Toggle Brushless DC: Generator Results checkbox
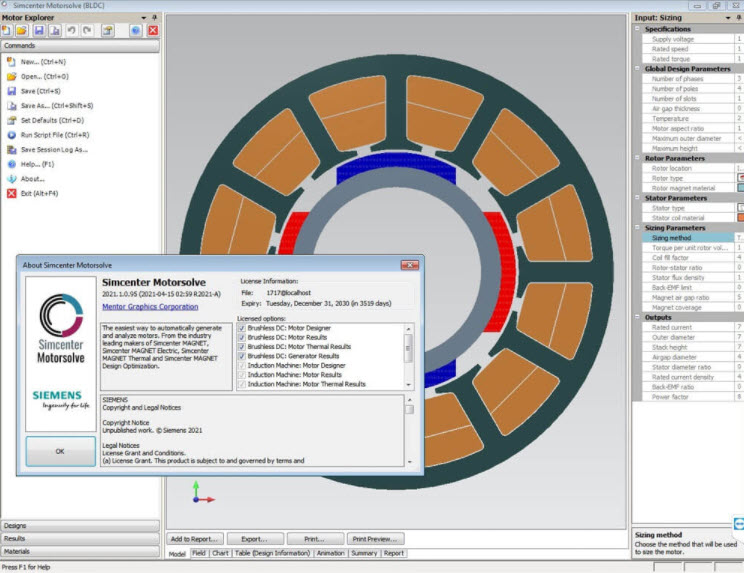Image resolution: width=744 pixels, height=573 pixels. coord(242,356)
